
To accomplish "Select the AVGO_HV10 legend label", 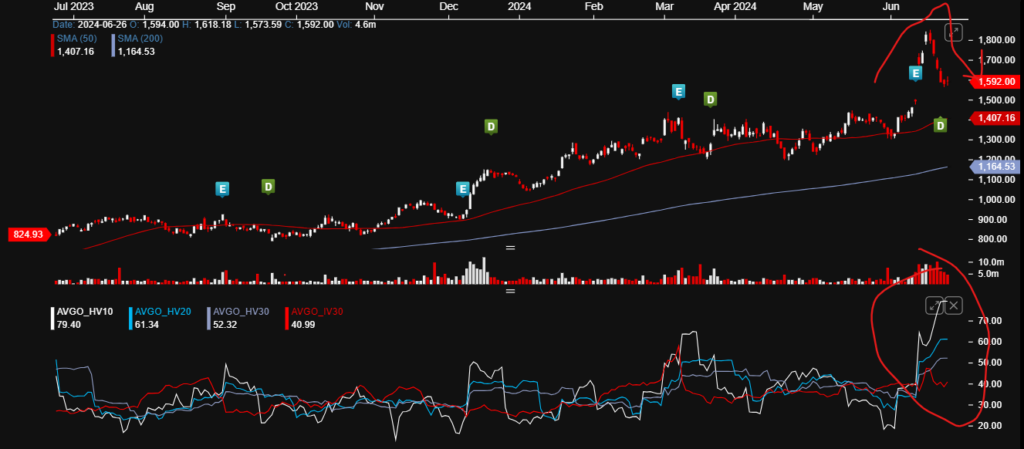I will click(85, 312).
